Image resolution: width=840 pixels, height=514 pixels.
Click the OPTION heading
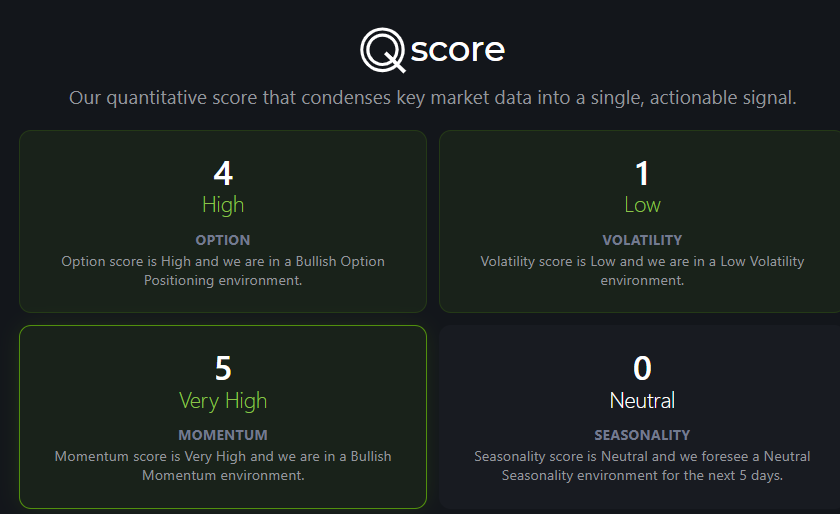coord(223,240)
